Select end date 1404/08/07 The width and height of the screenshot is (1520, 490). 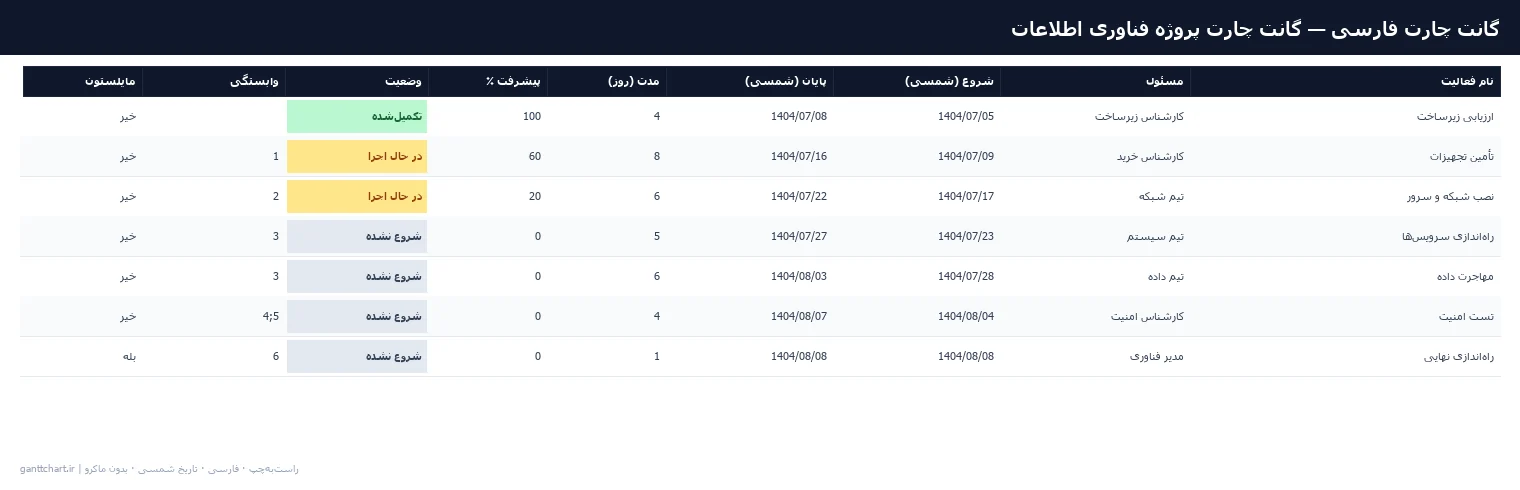pyautogui.click(x=799, y=317)
